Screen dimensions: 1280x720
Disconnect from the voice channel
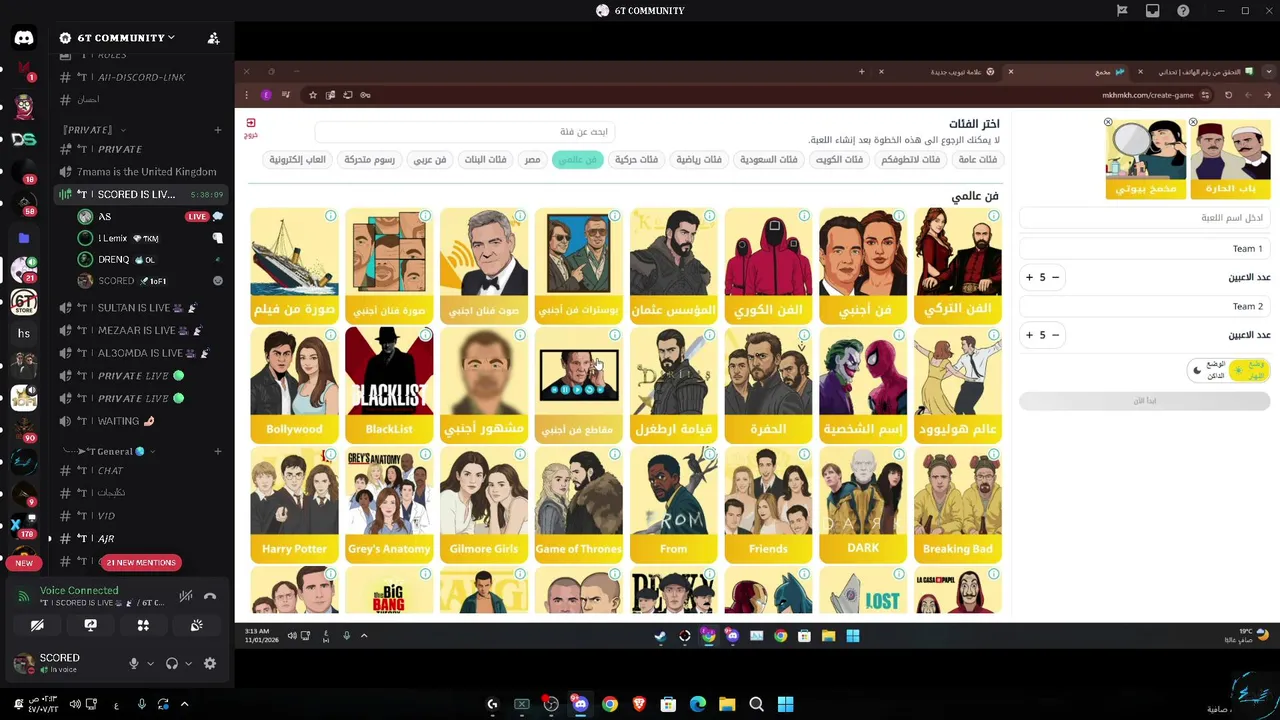(x=210, y=597)
